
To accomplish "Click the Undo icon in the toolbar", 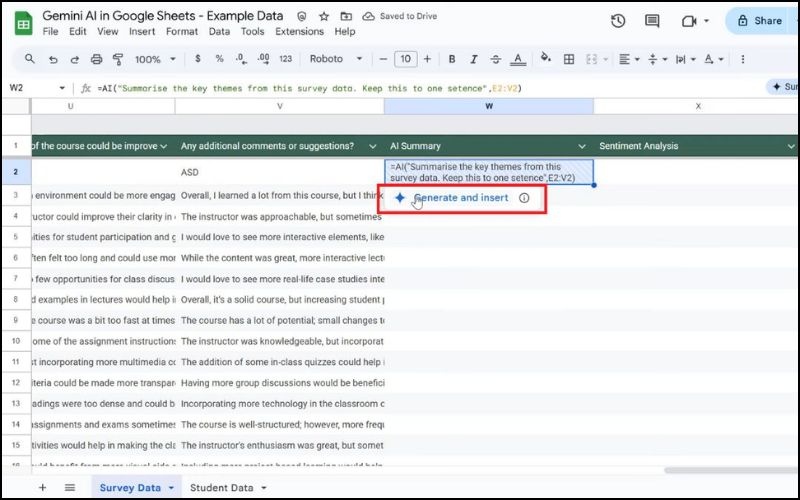I will [51, 60].
